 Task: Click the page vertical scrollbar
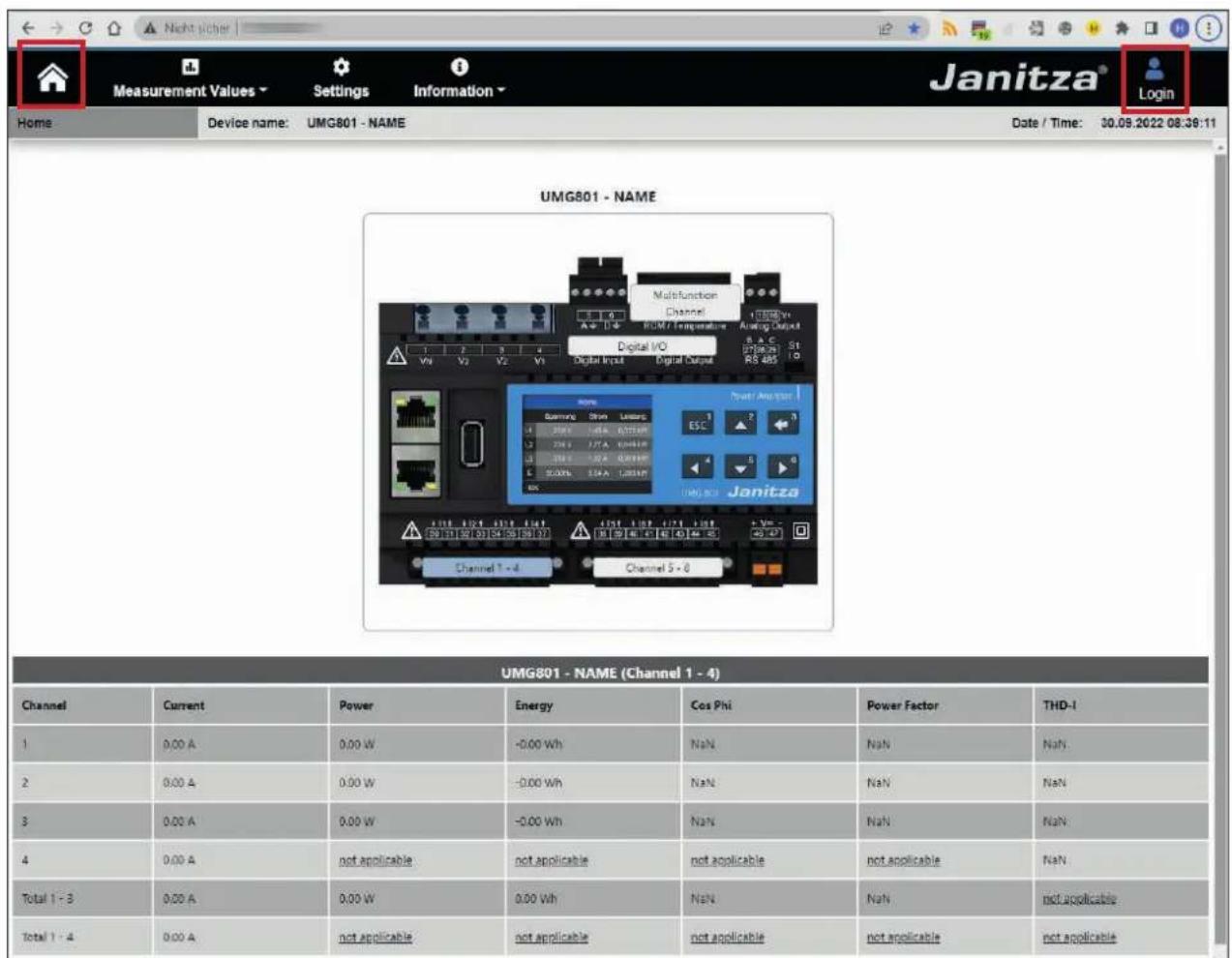1219,549
